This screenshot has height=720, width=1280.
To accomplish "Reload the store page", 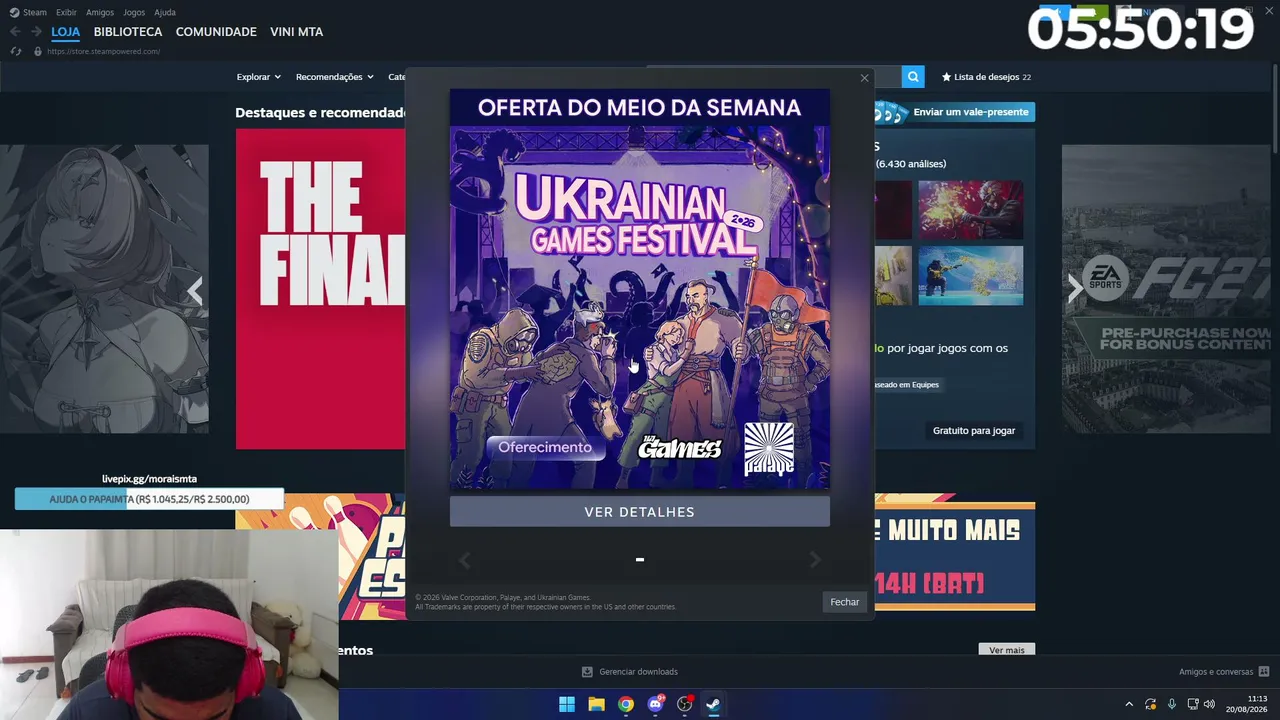I will click(x=15, y=51).
